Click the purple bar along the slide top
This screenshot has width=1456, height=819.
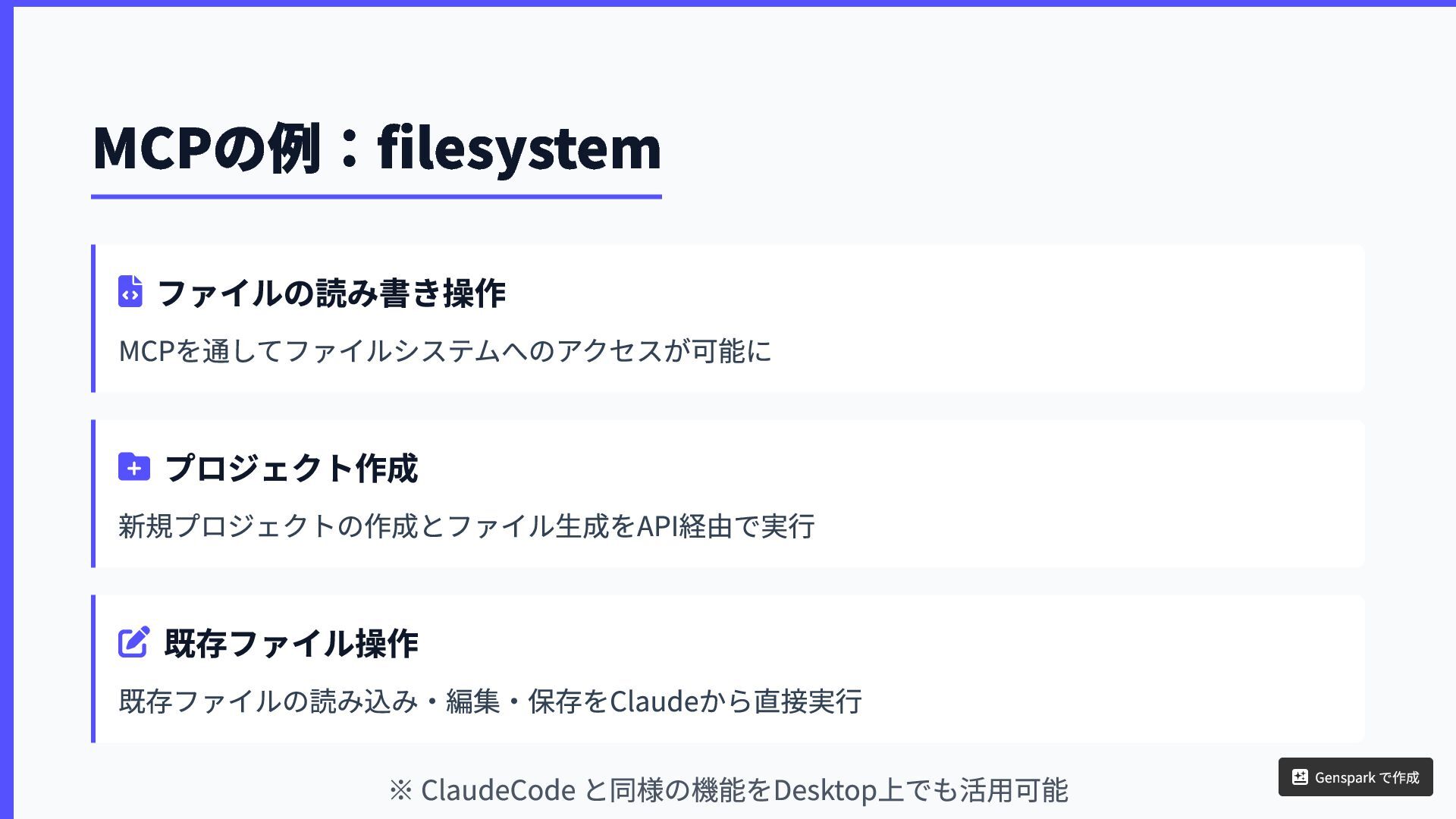728,3
